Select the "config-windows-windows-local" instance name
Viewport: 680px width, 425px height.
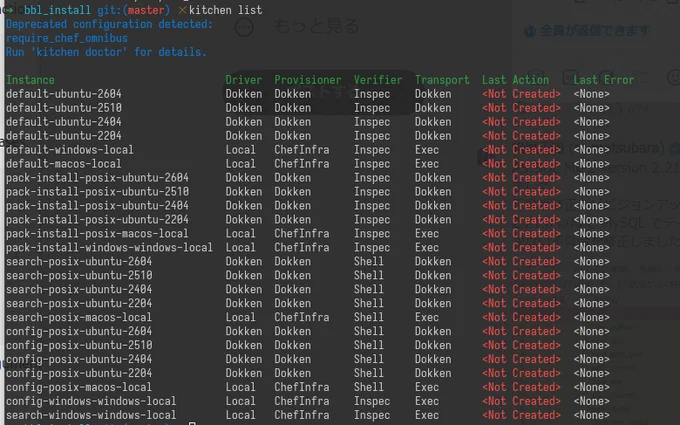click(91, 401)
